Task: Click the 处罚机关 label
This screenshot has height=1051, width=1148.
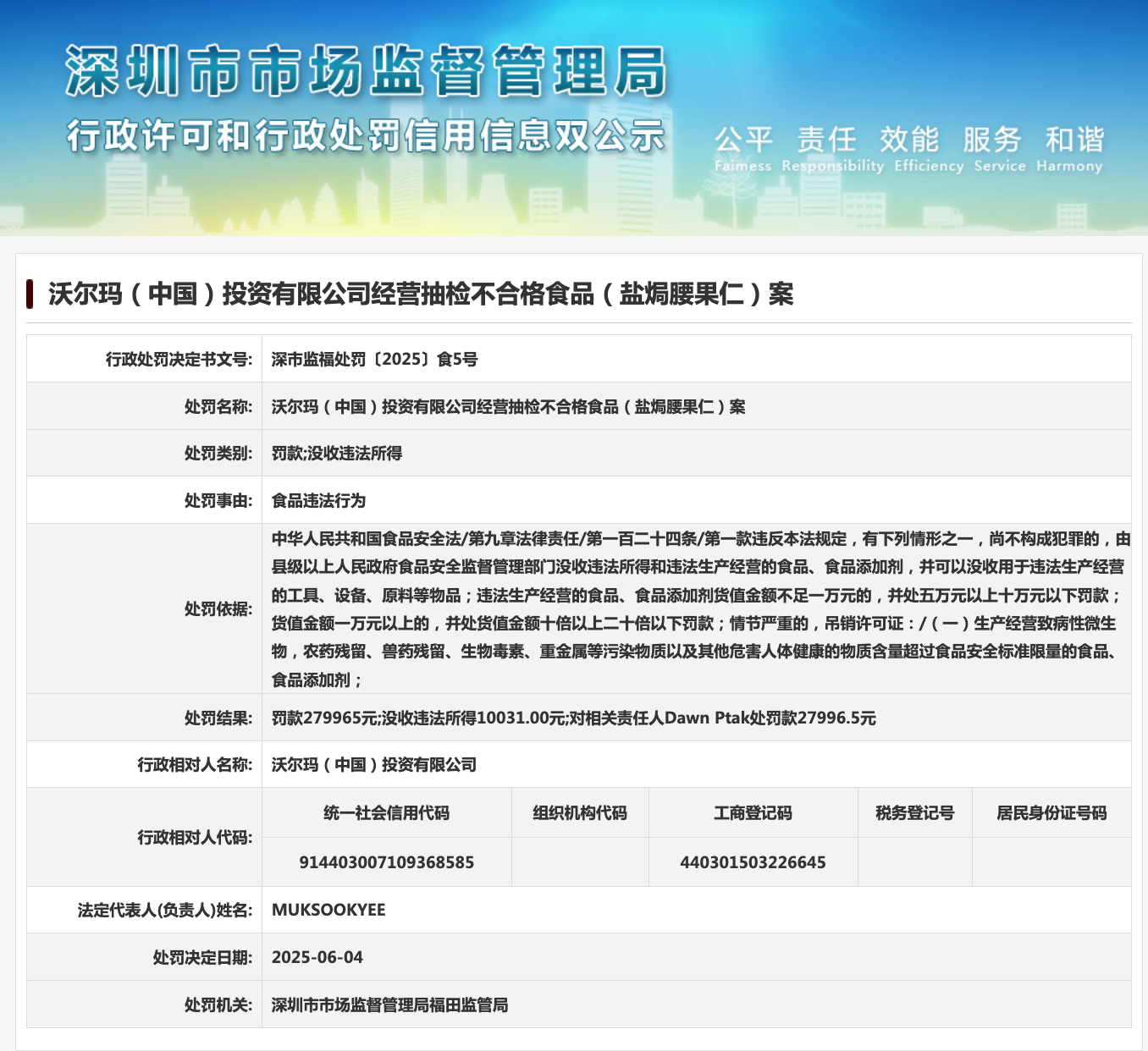Action: tap(218, 1004)
